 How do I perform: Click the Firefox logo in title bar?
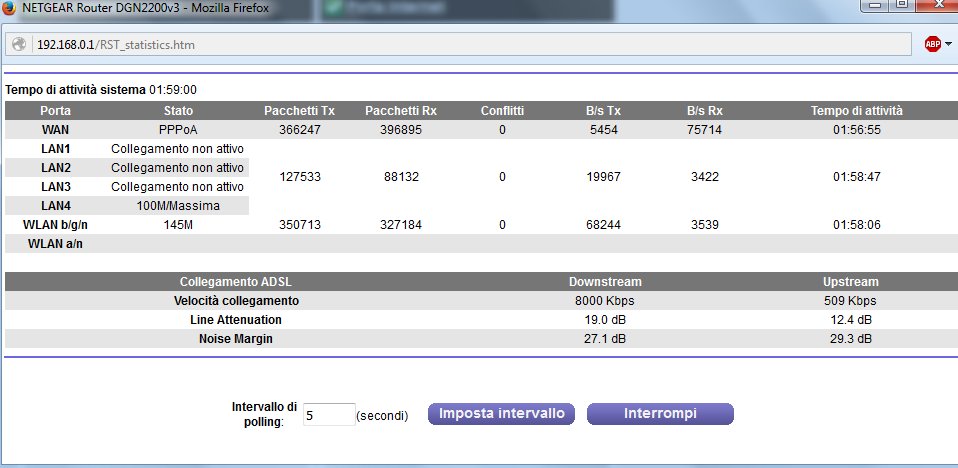pyautogui.click(x=9, y=8)
